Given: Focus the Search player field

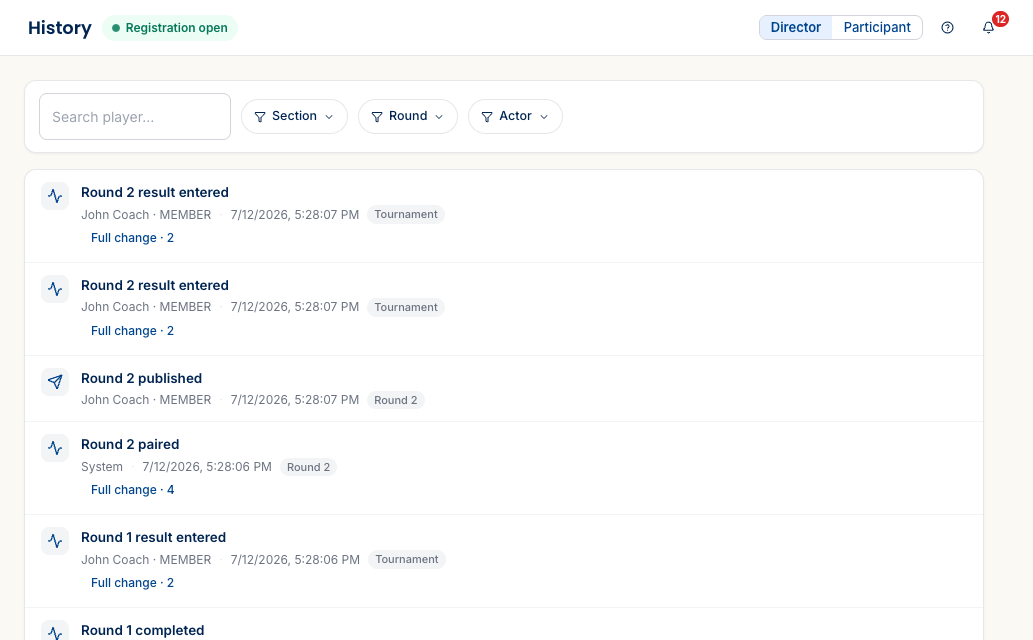Looking at the screenshot, I should coord(135,117).
